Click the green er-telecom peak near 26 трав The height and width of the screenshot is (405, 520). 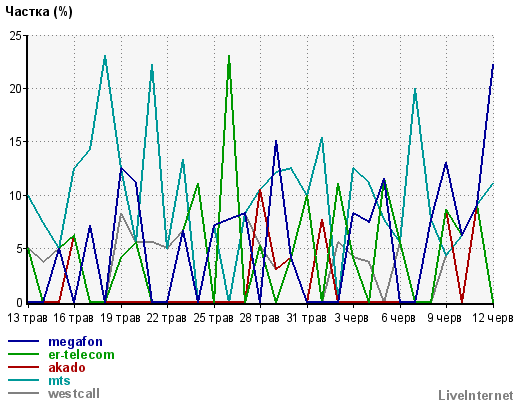pos(229,57)
